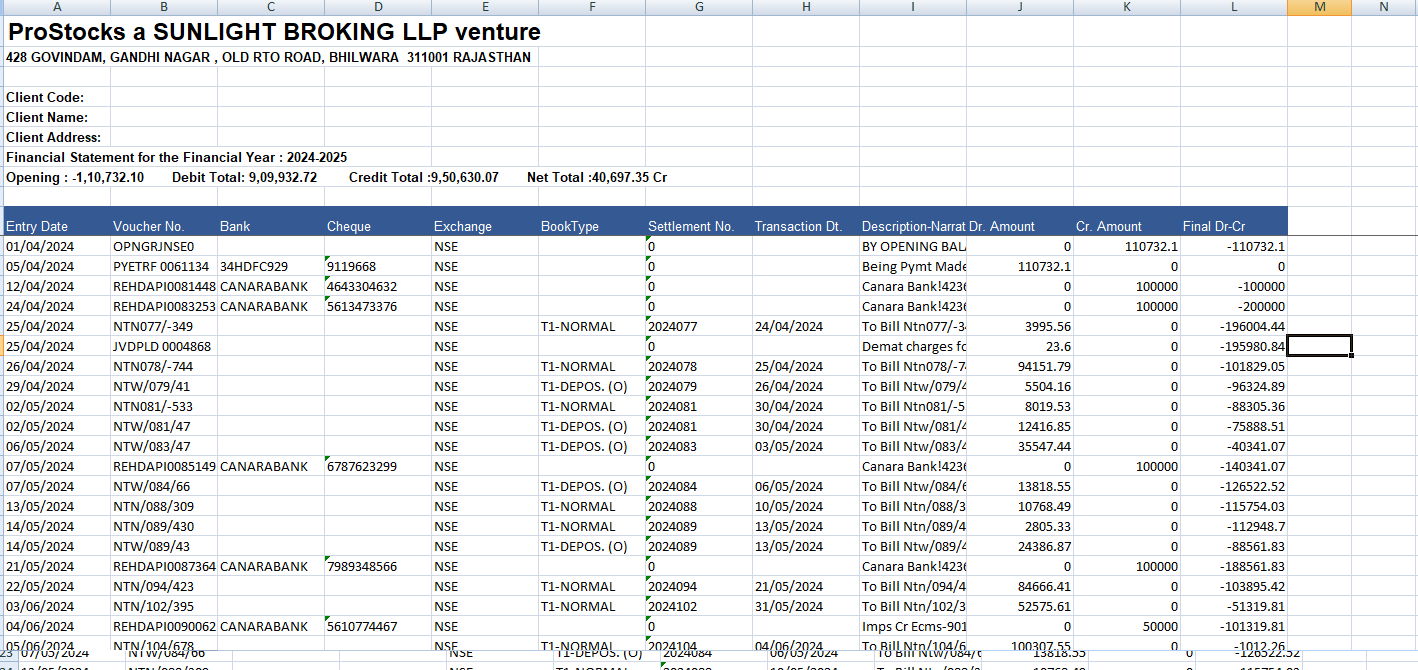Image resolution: width=1418 pixels, height=670 pixels.
Task: Click the 'Imps Cr Ecms-901' description cell
Action: pyautogui.click(x=913, y=626)
